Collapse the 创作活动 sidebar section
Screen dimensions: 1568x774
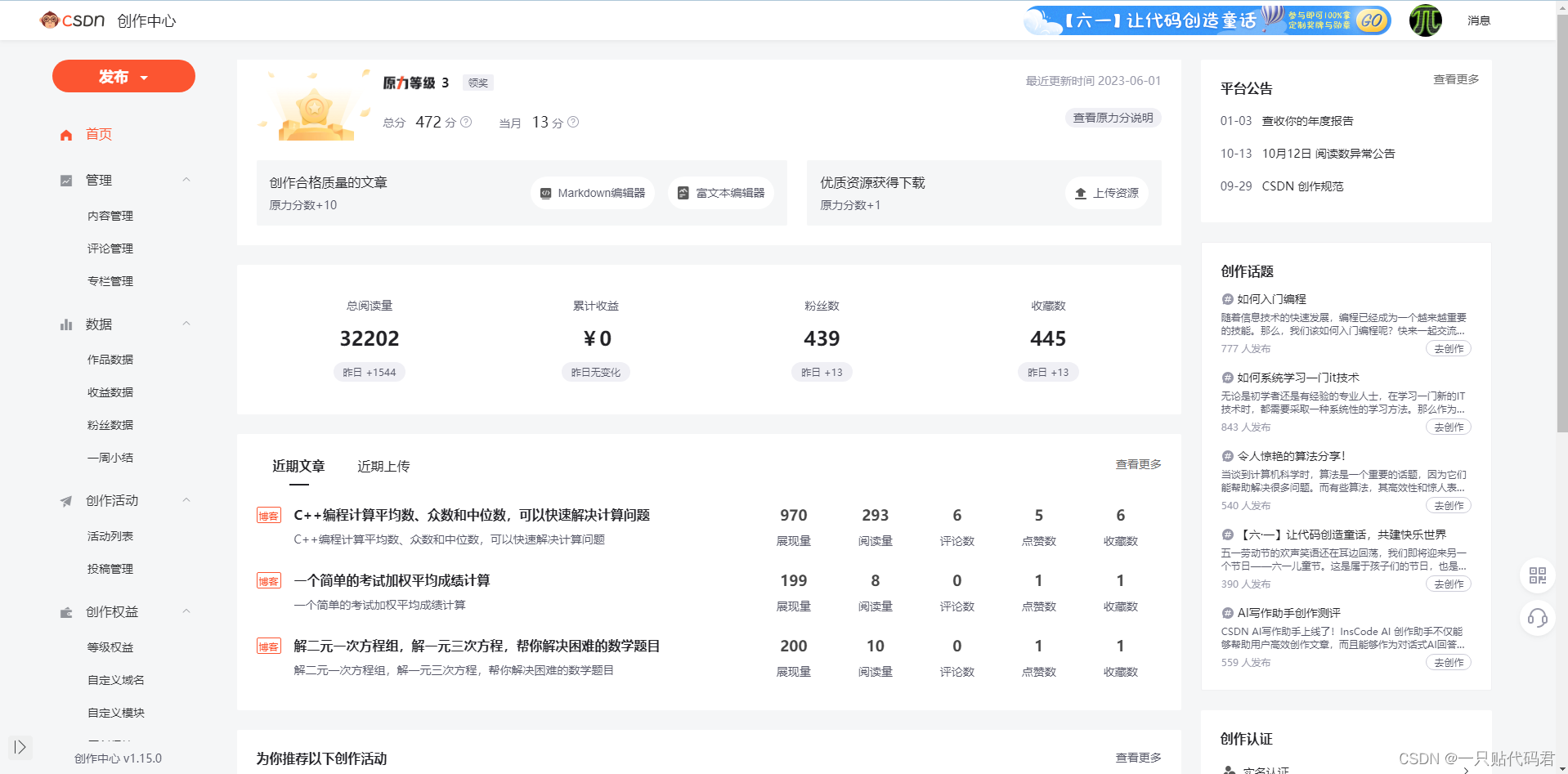[x=186, y=500]
